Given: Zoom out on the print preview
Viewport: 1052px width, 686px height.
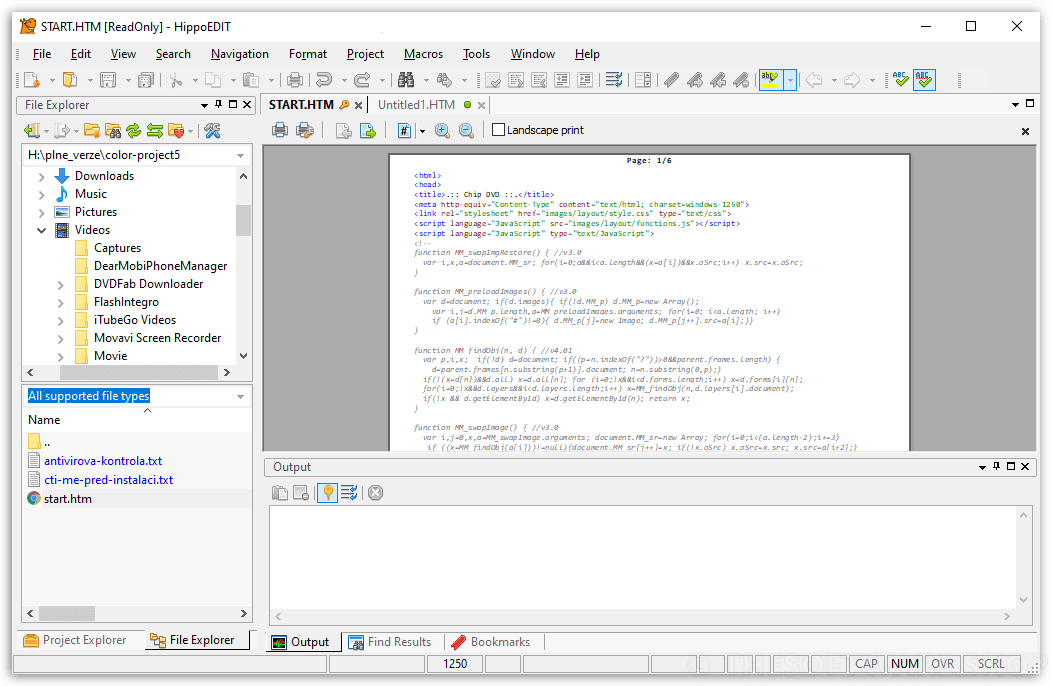Looking at the screenshot, I should (467, 130).
